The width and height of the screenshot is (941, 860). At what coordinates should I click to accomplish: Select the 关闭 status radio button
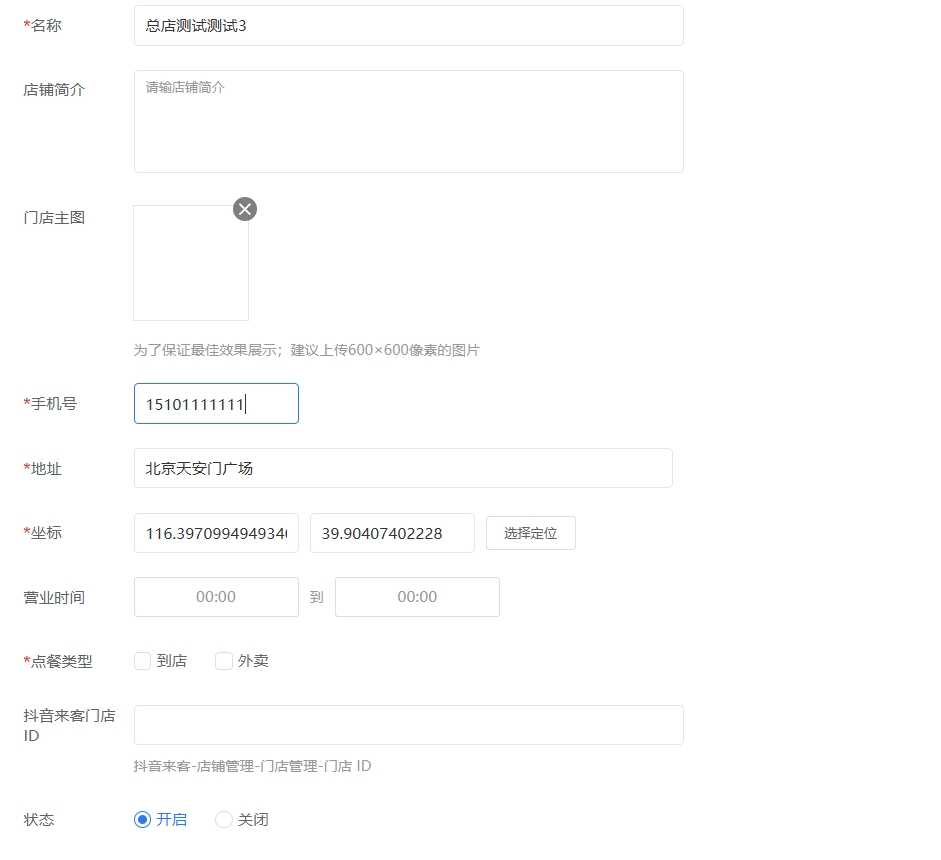tap(224, 819)
